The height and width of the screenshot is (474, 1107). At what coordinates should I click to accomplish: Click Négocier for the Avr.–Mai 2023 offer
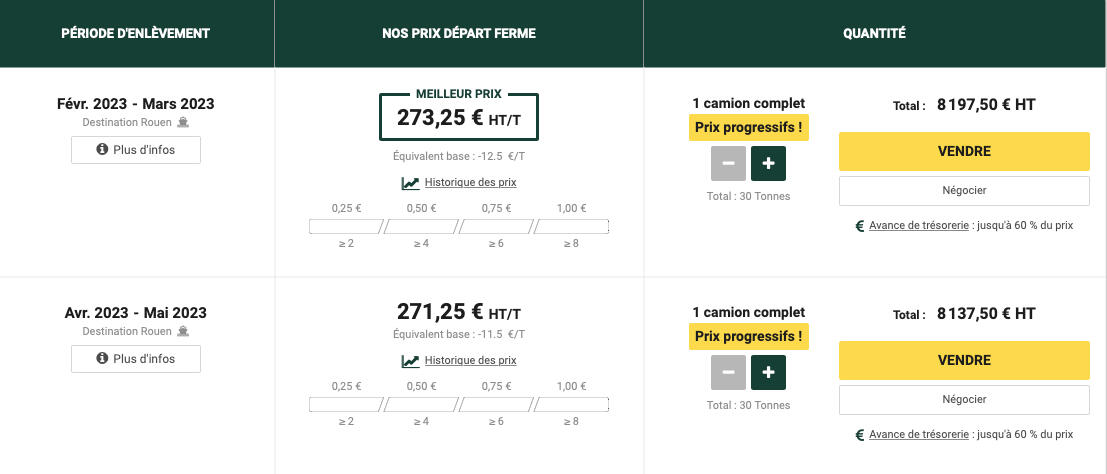pos(964,399)
